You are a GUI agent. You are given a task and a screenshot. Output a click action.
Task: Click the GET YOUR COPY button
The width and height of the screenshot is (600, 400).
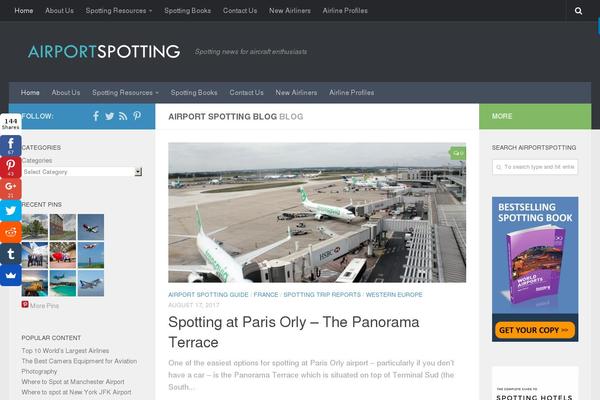pos(535,330)
